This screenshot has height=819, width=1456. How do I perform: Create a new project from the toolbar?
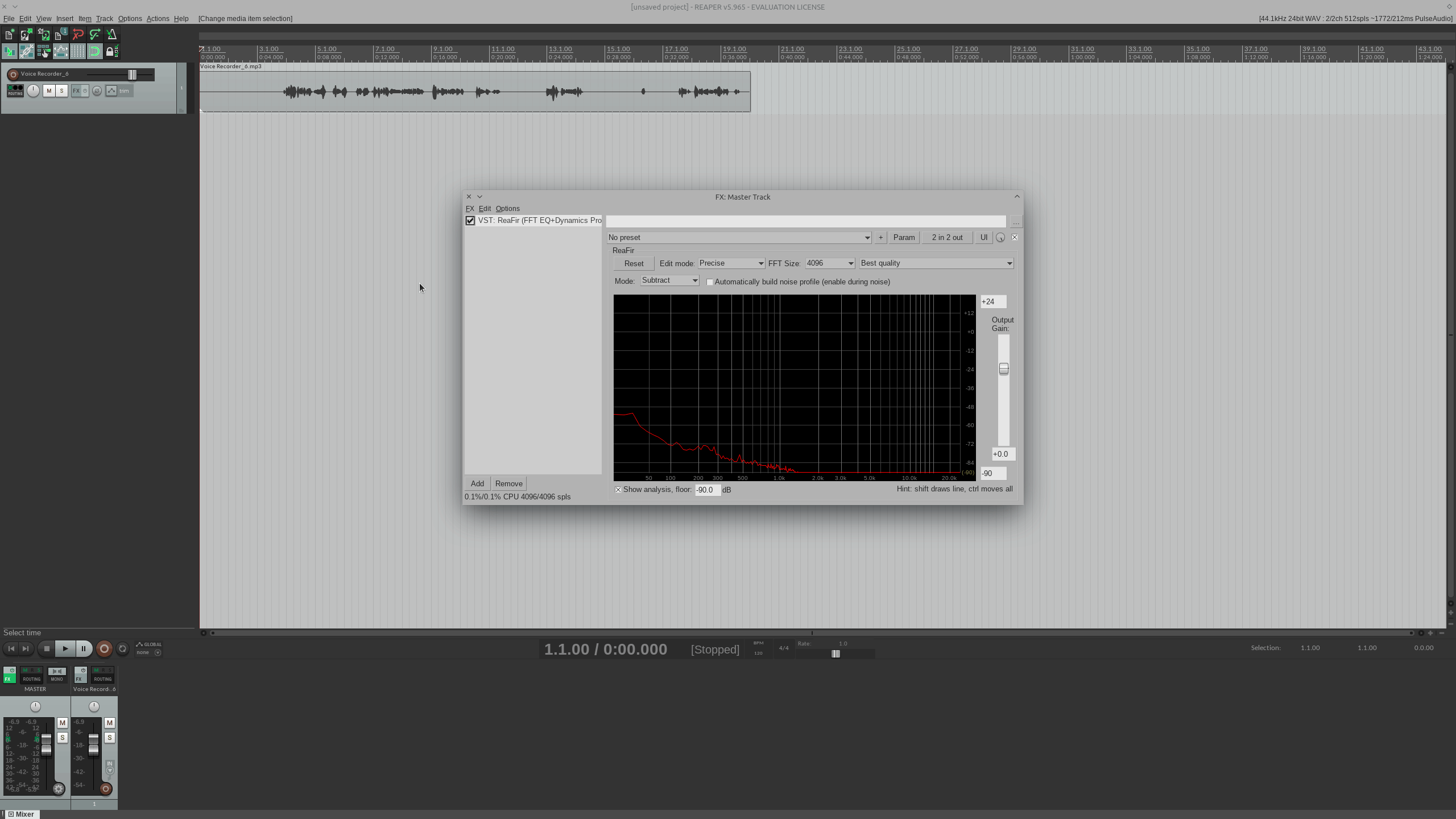coord(10,35)
